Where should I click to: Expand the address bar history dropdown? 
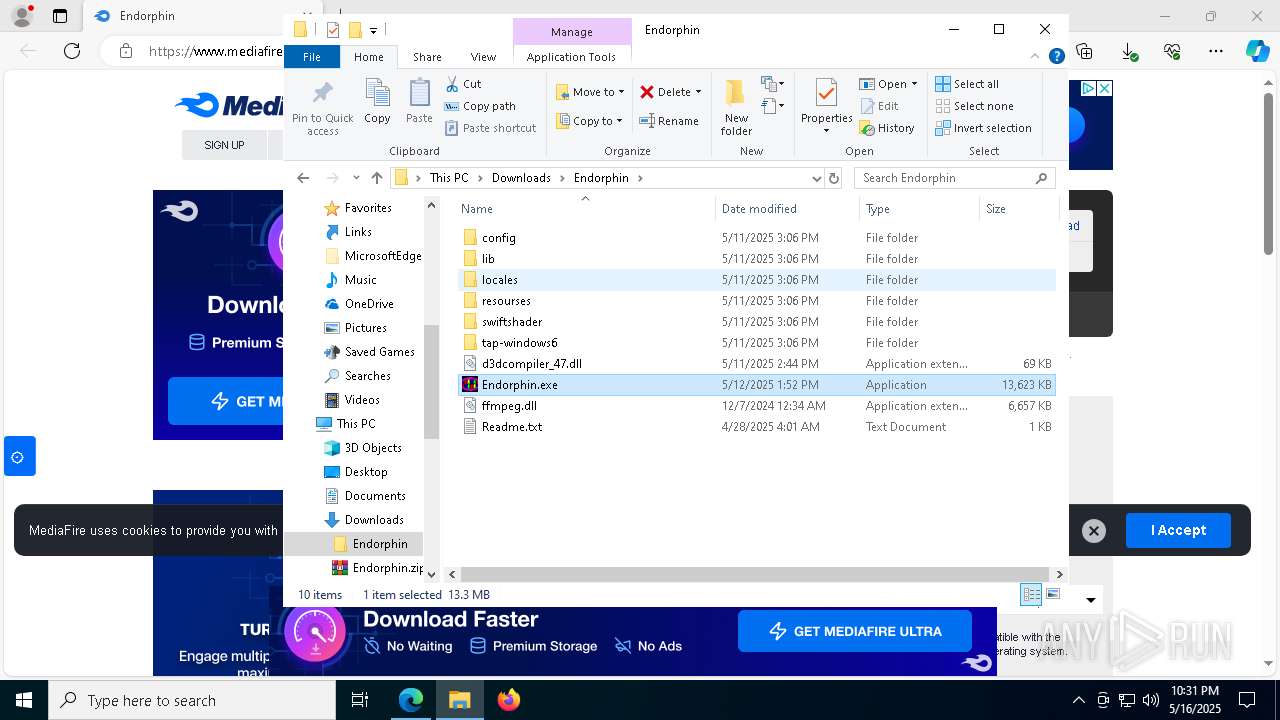tap(816, 178)
